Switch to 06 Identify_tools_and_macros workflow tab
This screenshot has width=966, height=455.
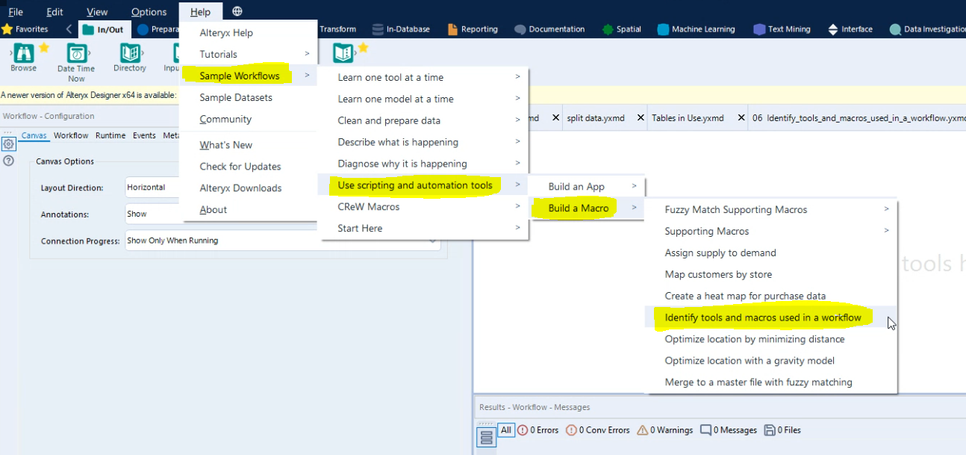tap(859, 118)
